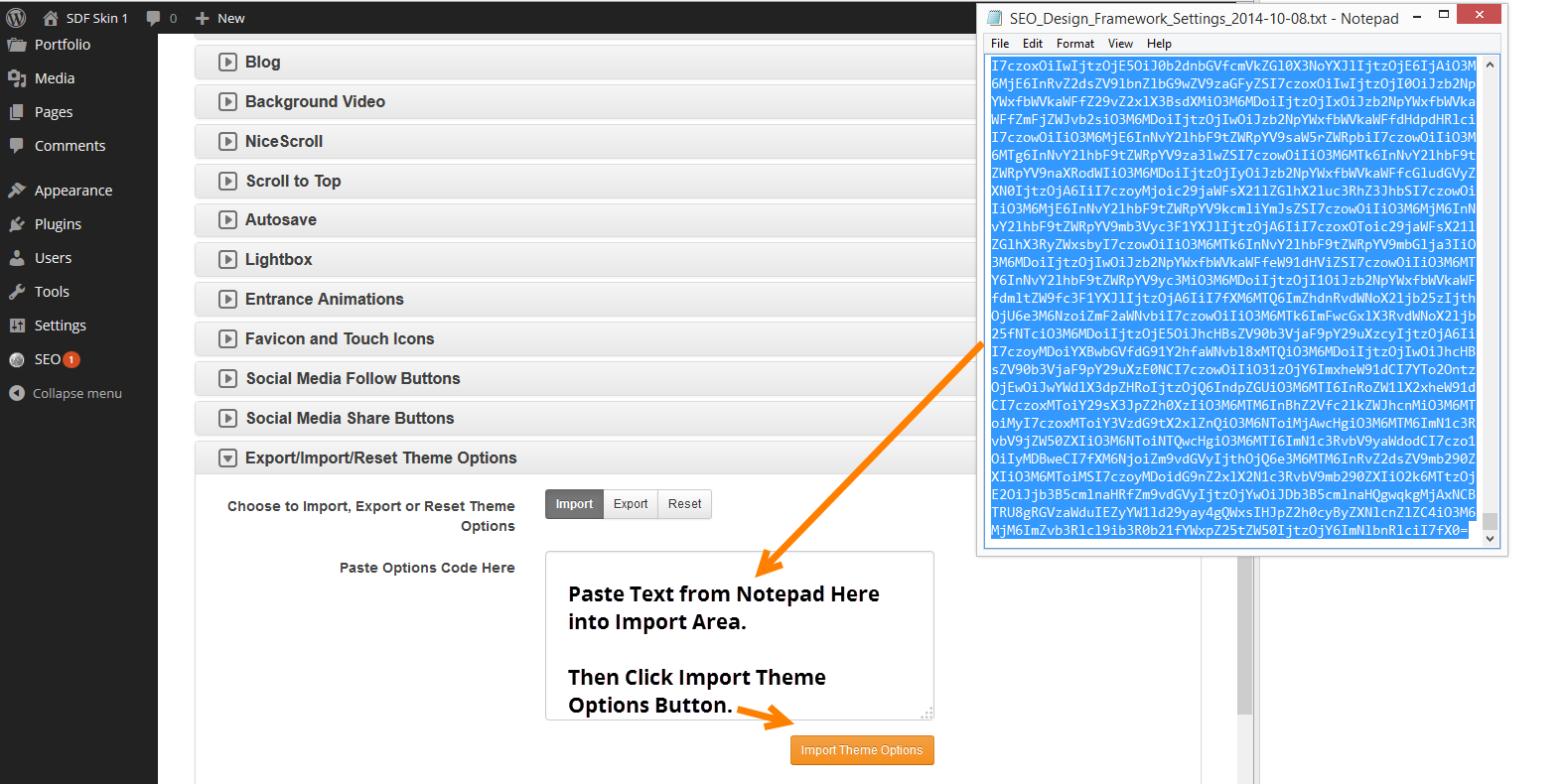
Task: Open Notepad Format menu
Action: coord(1075,44)
